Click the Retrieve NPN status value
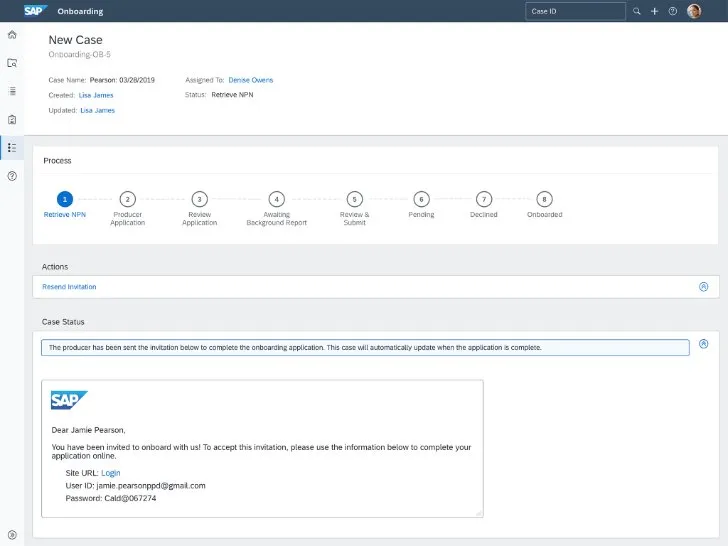Viewport: 728px width, 546px height. point(232,95)
